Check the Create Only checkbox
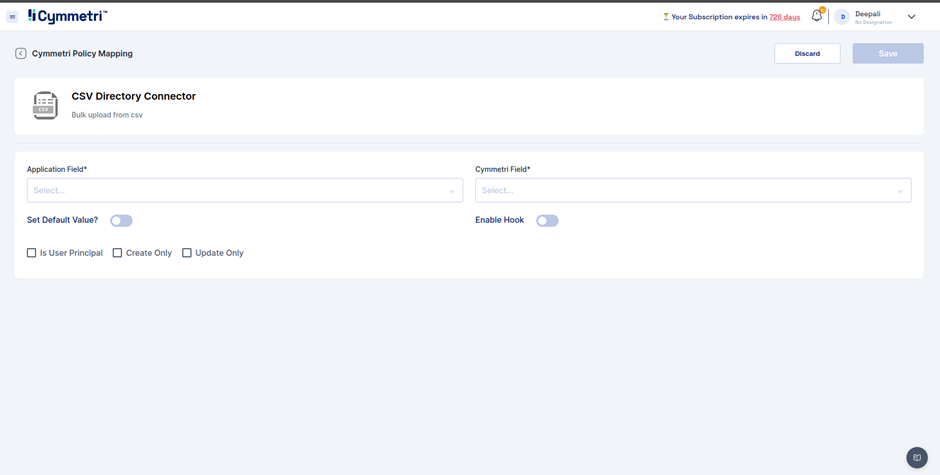Viewport: 940px width, 475px height. pos(118,253)
